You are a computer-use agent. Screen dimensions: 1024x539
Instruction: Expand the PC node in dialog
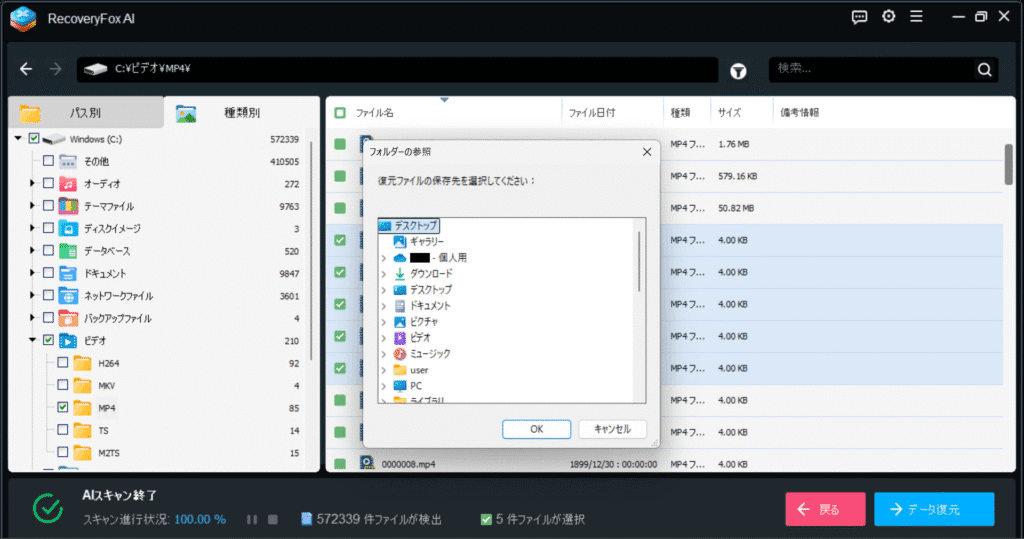[x=384, y=387]
